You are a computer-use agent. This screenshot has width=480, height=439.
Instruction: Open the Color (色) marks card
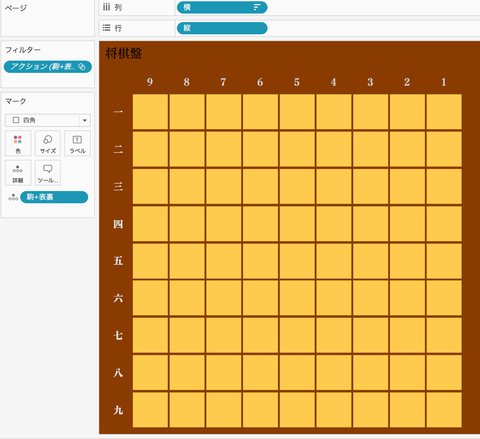(x=18, y=143)
